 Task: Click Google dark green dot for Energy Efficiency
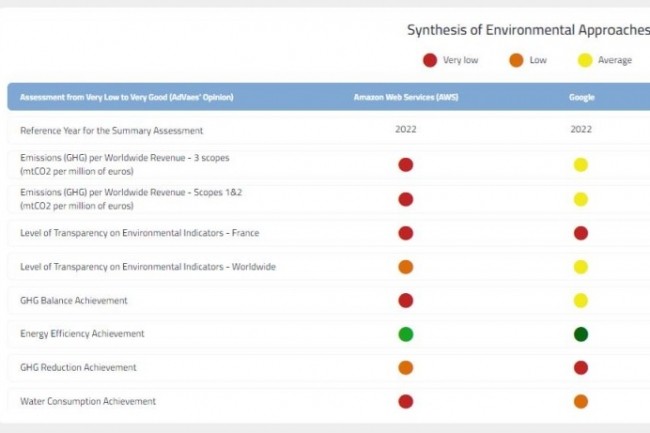point(581,334)
